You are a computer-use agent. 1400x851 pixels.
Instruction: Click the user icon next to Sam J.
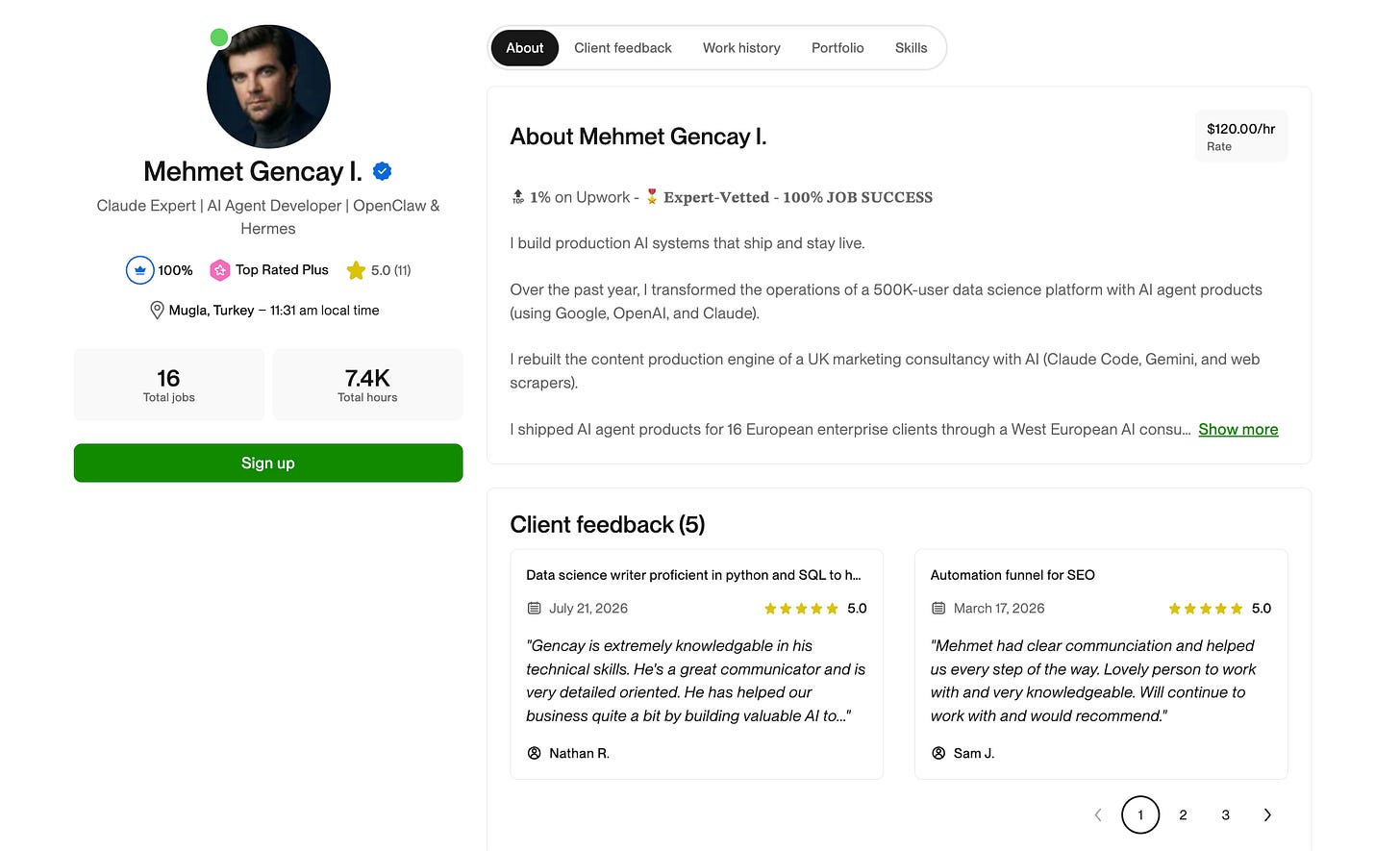tap(938, 753)
